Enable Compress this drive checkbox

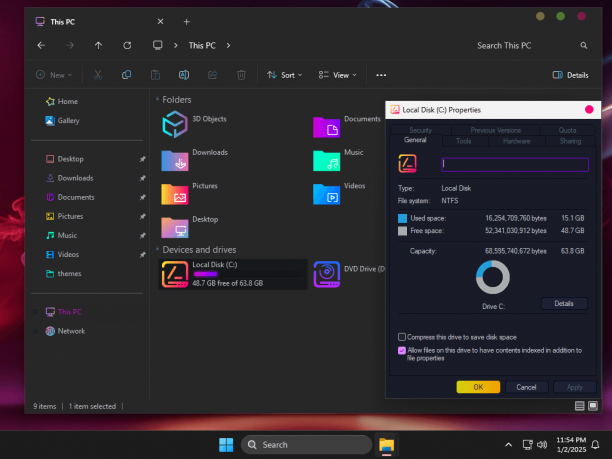pyautogui.click(x=402, y=337)
